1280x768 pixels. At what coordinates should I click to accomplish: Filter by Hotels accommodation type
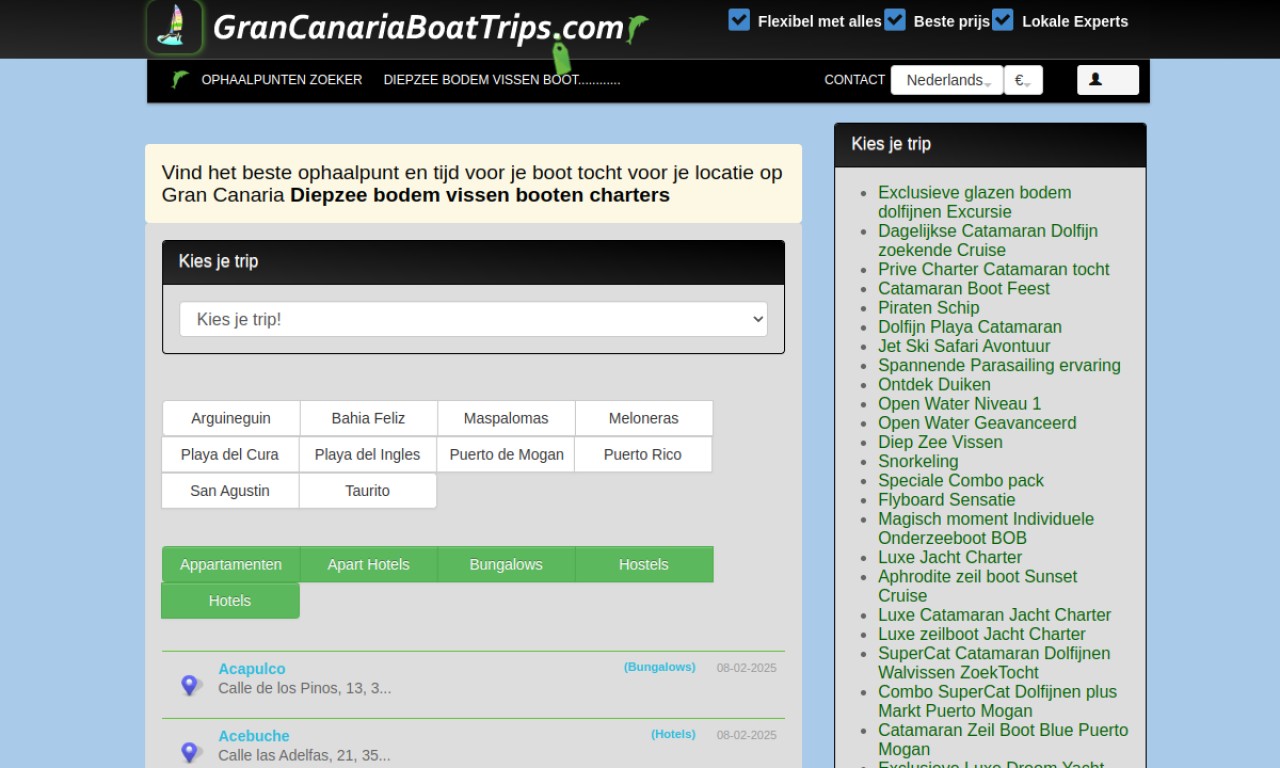[x=230, y=600]
